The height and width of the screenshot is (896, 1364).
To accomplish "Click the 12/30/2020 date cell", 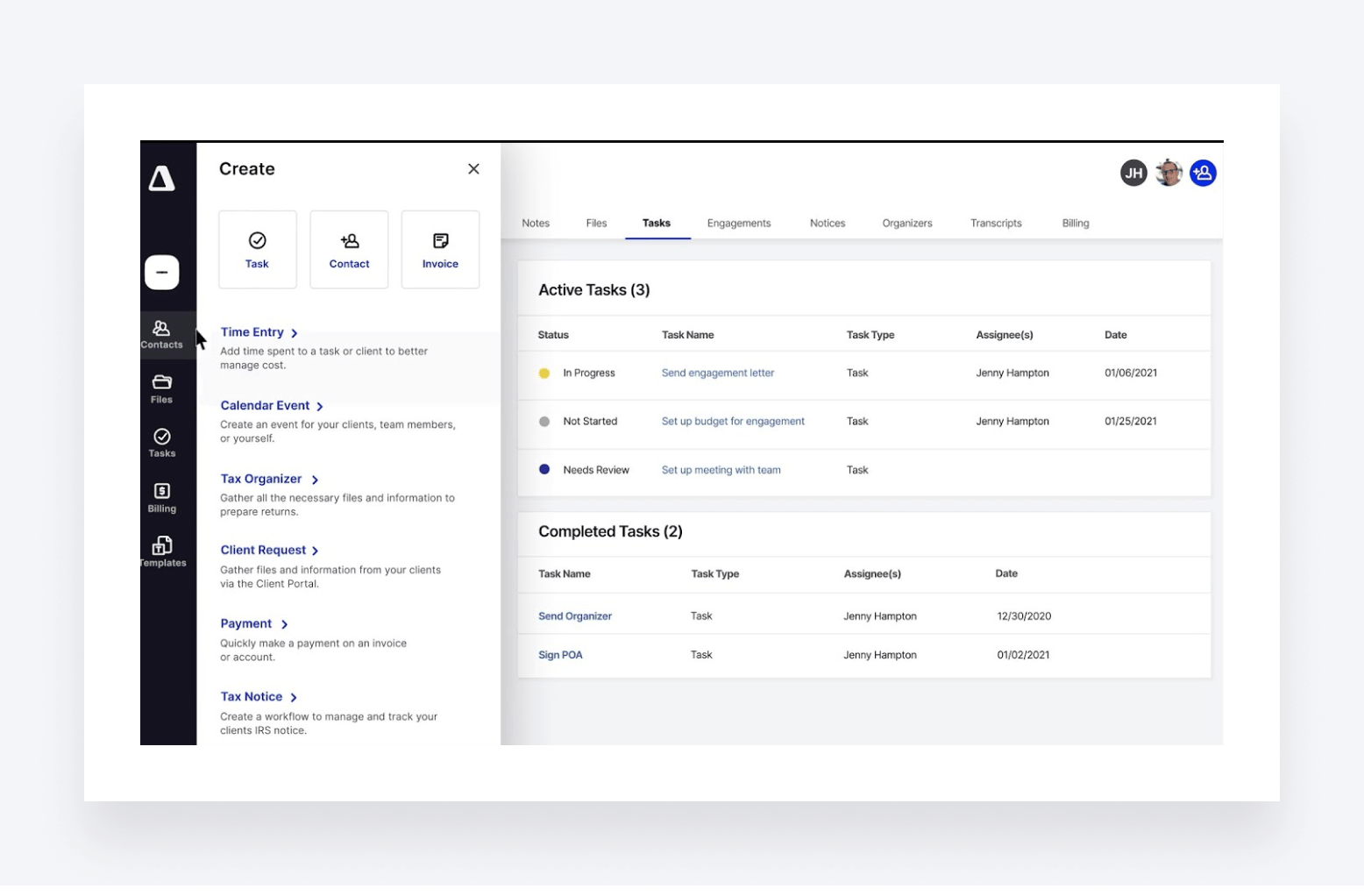I will point(1024,616).
